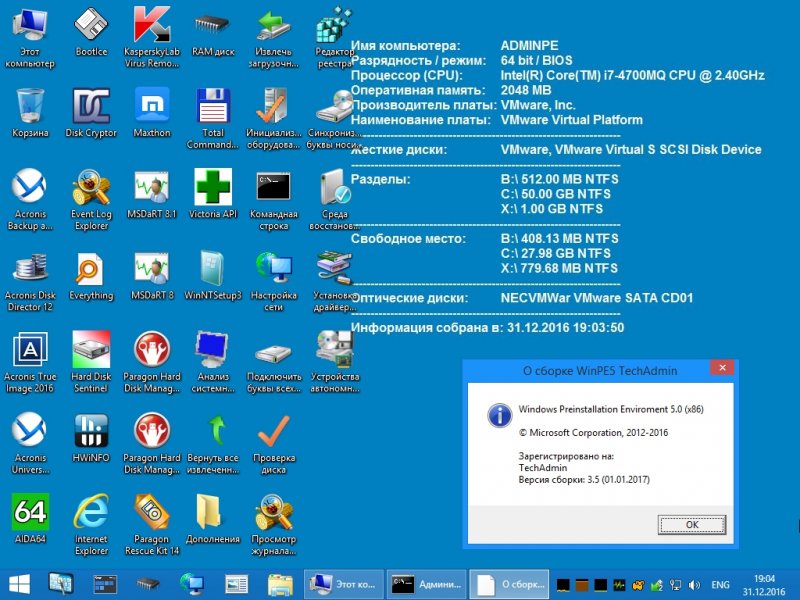Confirm the dialog with OK button
Screen dimensions: 800x600
tap(691, 524)
